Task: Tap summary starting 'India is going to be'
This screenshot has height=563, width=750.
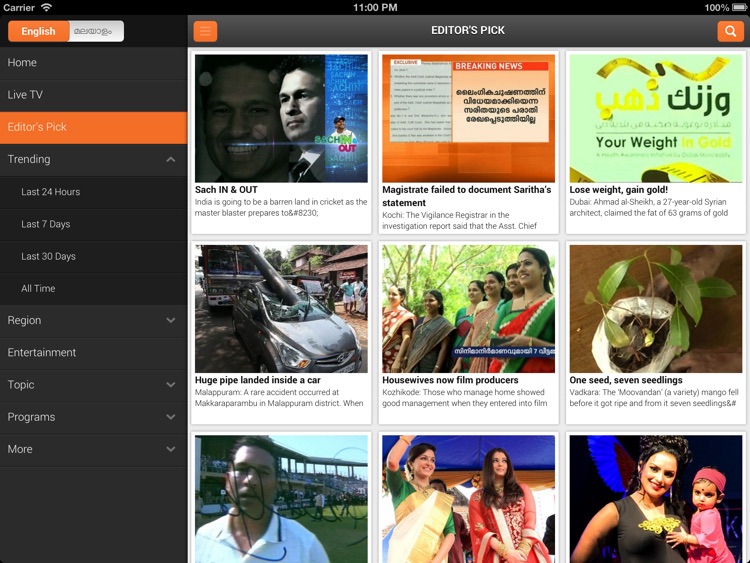Action: point(281,207)
